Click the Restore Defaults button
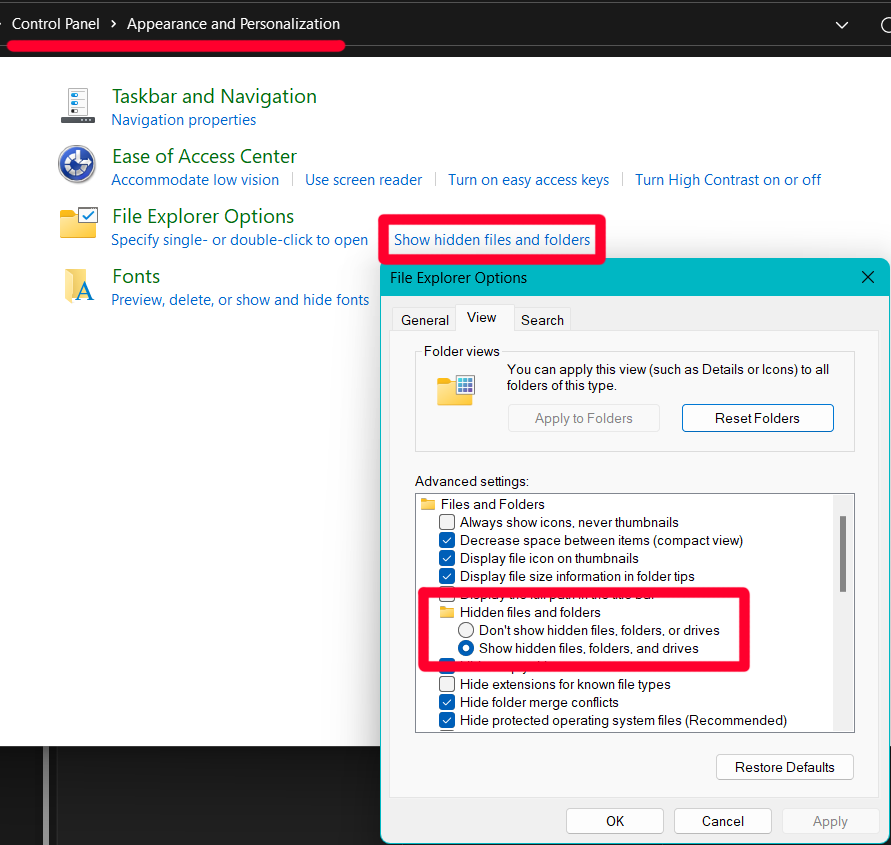Viewport: 891px width, 845px height. (785, 767)
